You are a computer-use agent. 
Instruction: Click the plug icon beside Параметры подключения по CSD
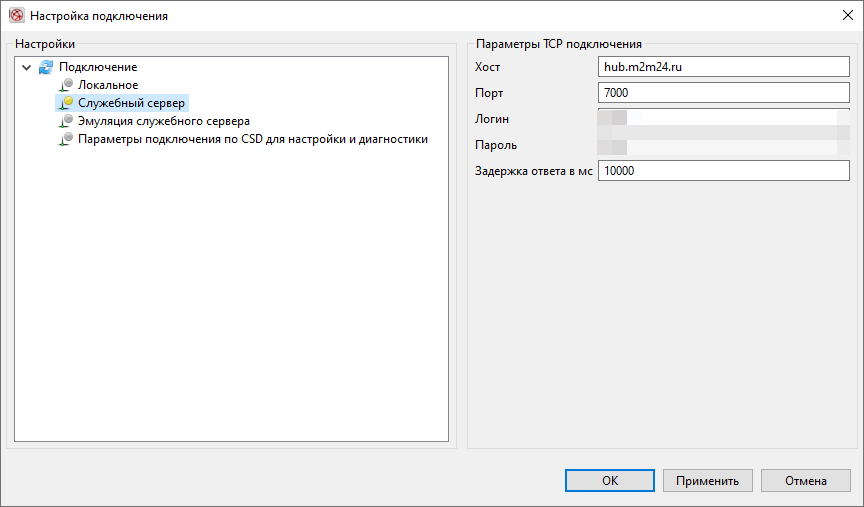tap(66, 139)
